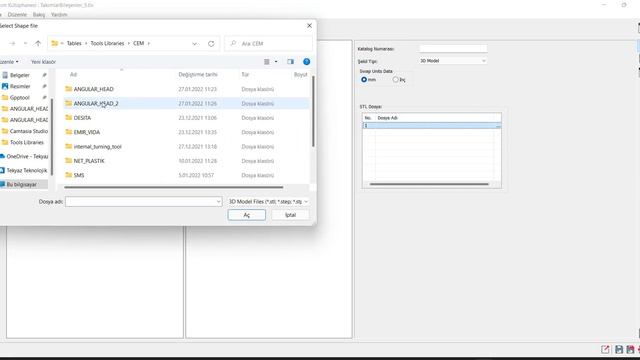The height and width of the screenshot is (360, 640).
Task: Select Tools Libraries in the breadcrumb path
Action: coord(107,43)
